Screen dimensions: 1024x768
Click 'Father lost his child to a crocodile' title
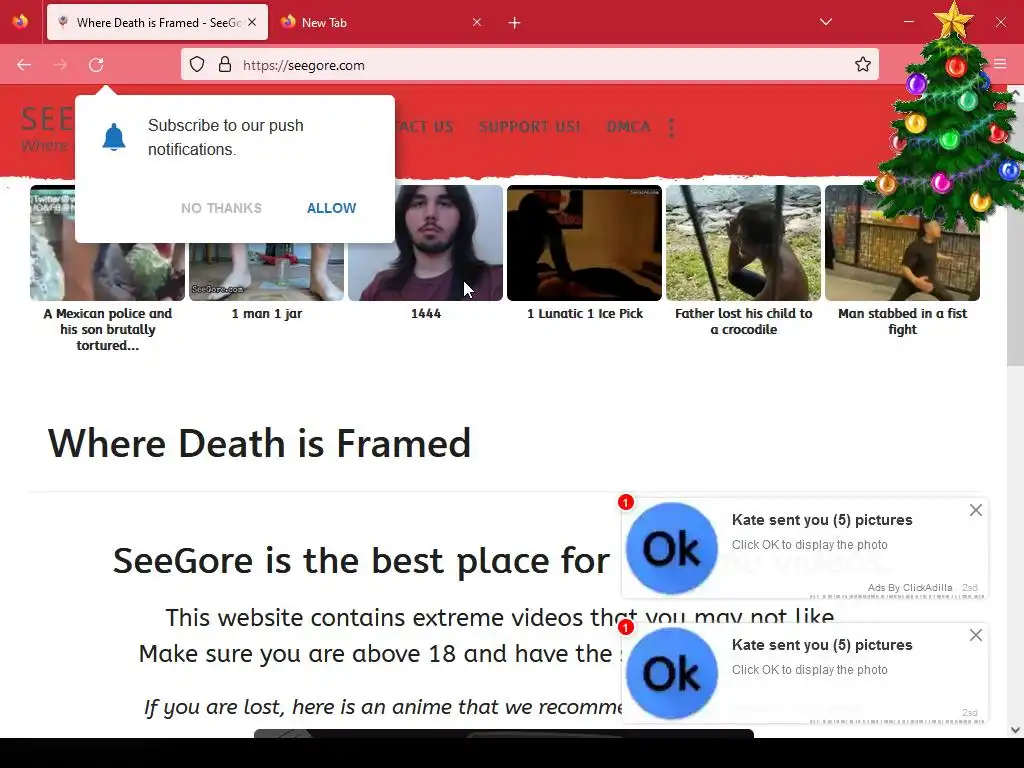[x=744, y=321]
